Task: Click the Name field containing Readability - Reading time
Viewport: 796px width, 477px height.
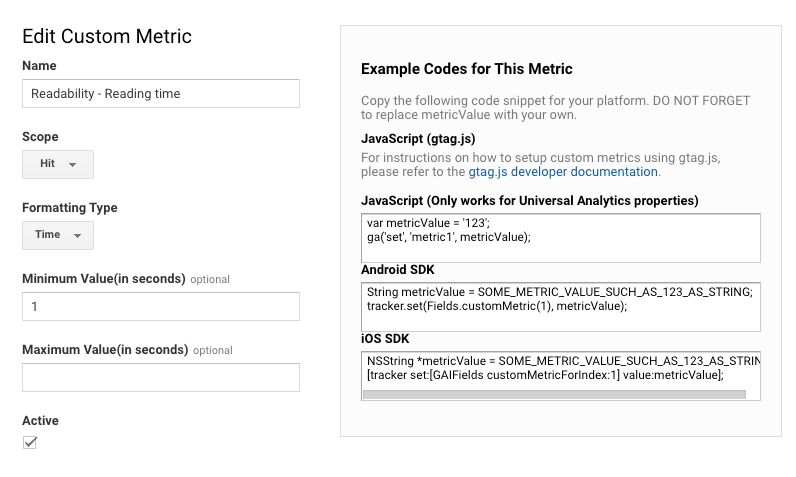Action: (x=161, y=93)
